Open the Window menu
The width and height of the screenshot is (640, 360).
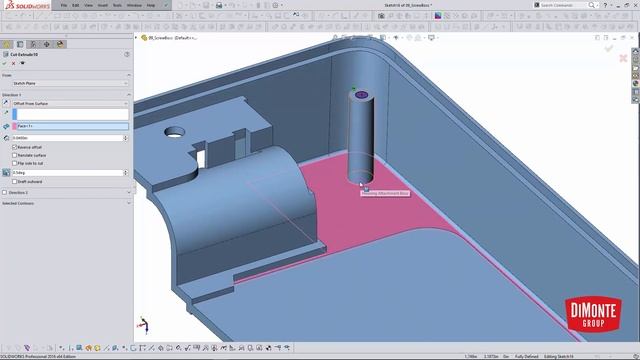tap(134, 5)
